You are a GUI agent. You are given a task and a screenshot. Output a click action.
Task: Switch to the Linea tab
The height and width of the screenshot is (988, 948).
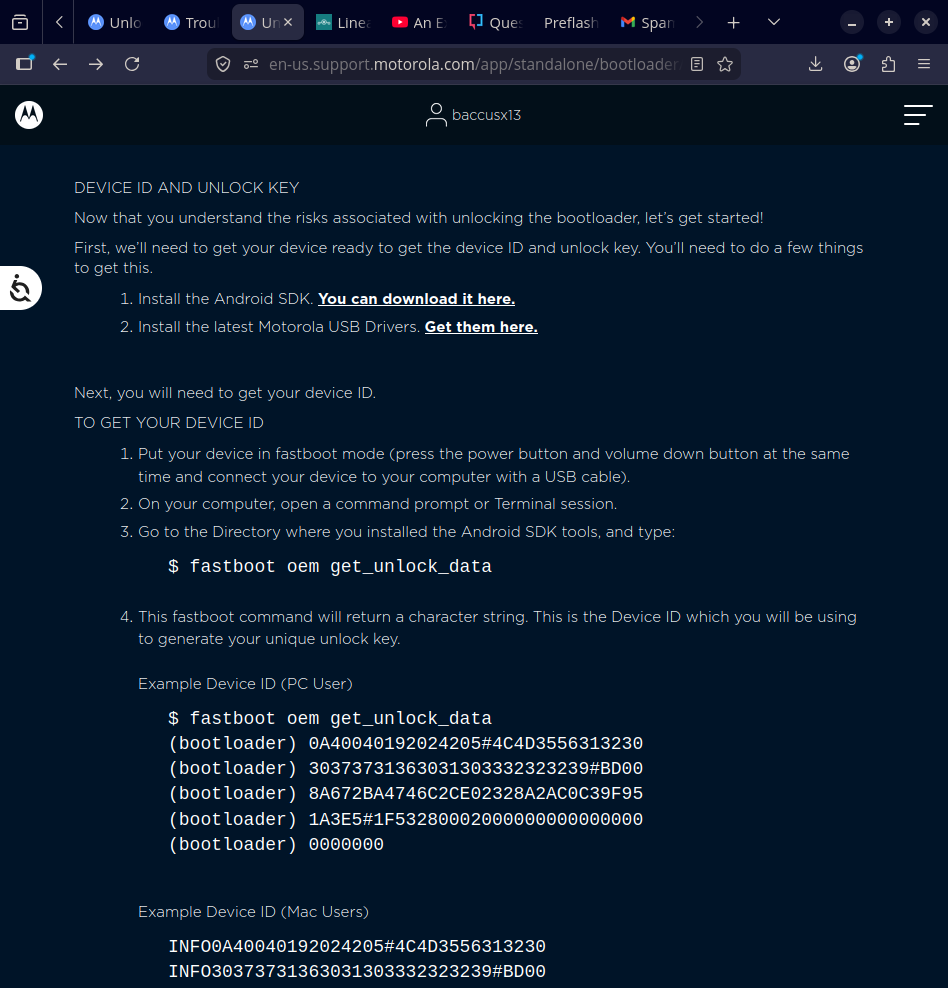pyautogui.click(x=343, y=23)
